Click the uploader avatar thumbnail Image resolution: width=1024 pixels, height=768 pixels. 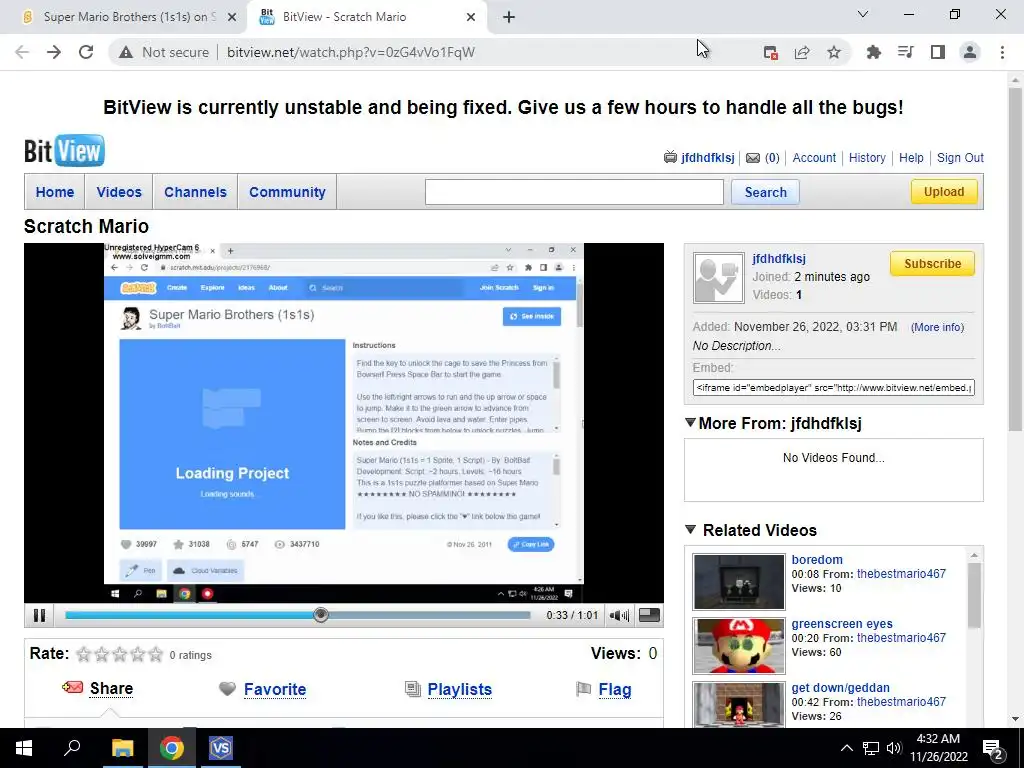pos(718,278)
